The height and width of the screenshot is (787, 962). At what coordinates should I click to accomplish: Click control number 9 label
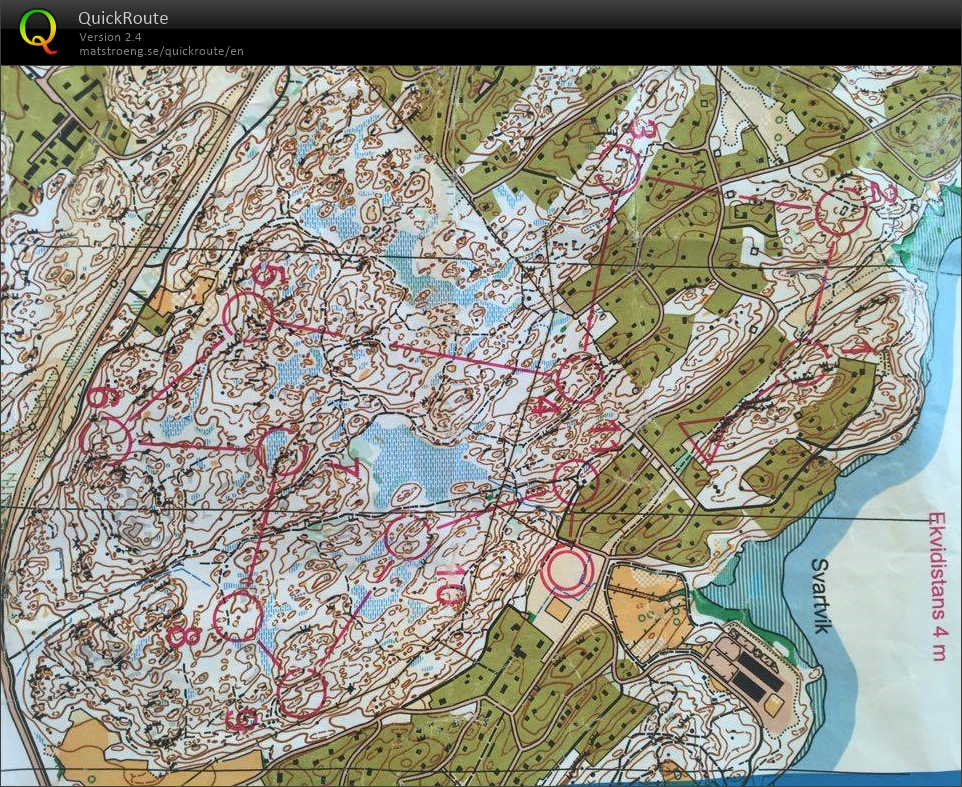(243, 718)
